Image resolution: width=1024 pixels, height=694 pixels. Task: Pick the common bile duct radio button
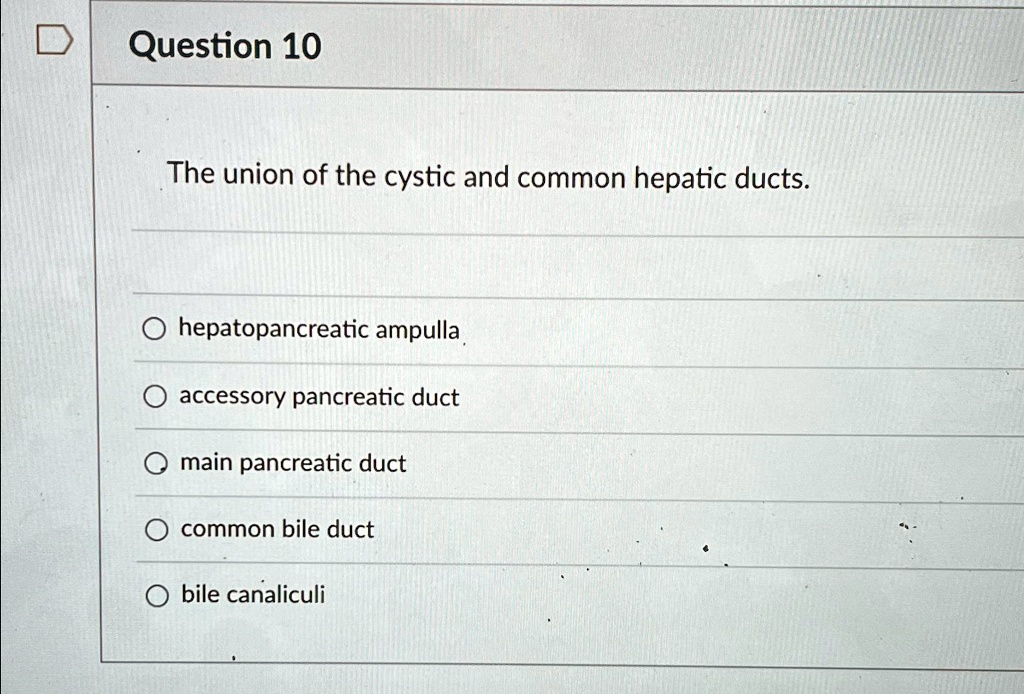(154, 531)
